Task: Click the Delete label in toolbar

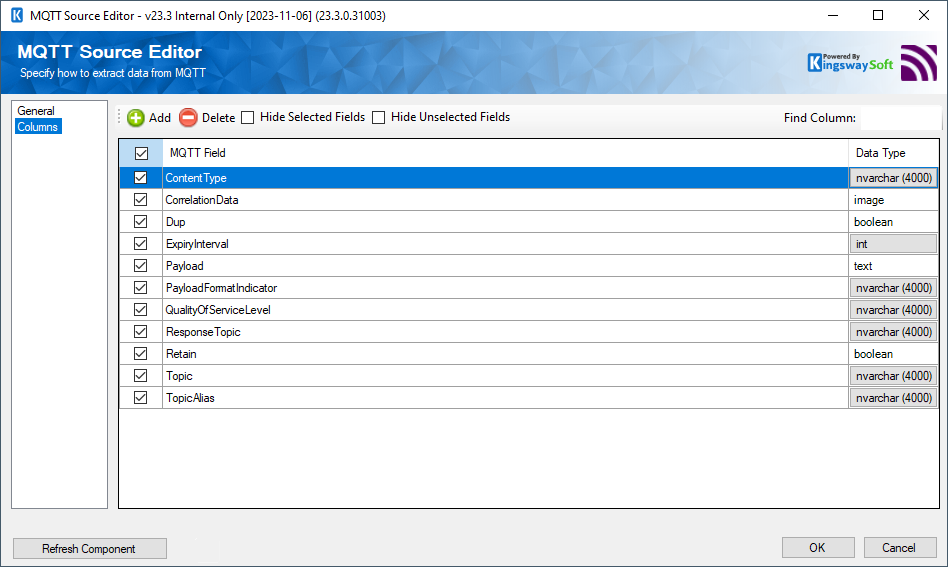Action: (218, 118)
